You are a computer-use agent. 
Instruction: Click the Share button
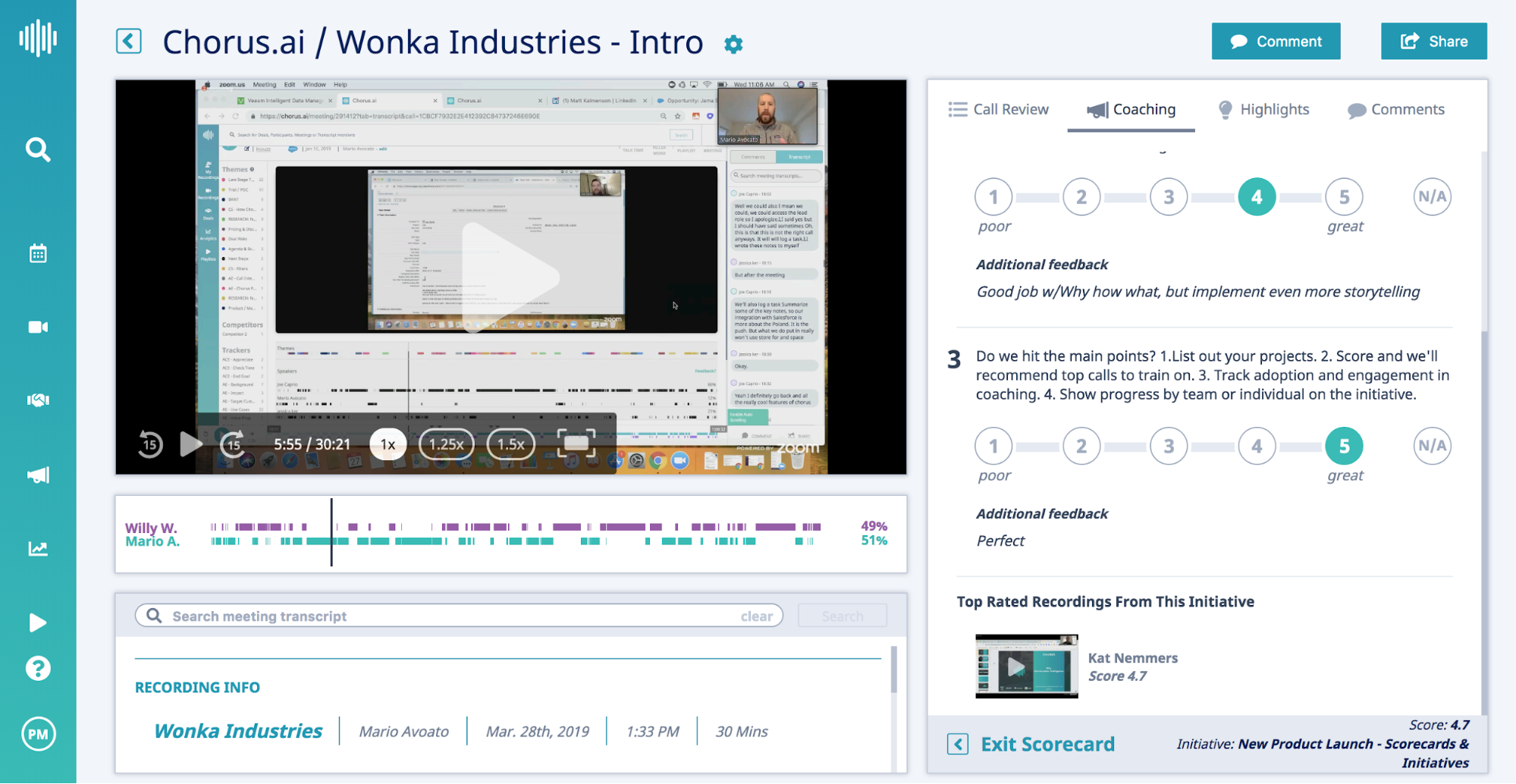1433,41
